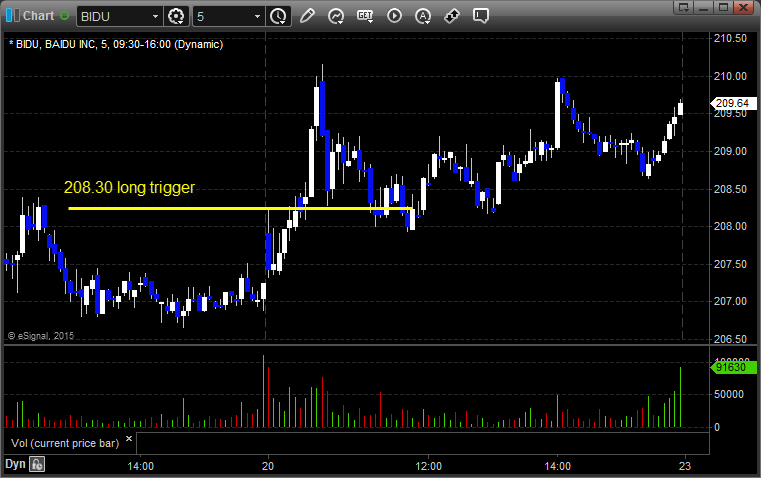761x478 pixels.
Task: Click the Vol (current price bar) label
Action: coord(65,443)
